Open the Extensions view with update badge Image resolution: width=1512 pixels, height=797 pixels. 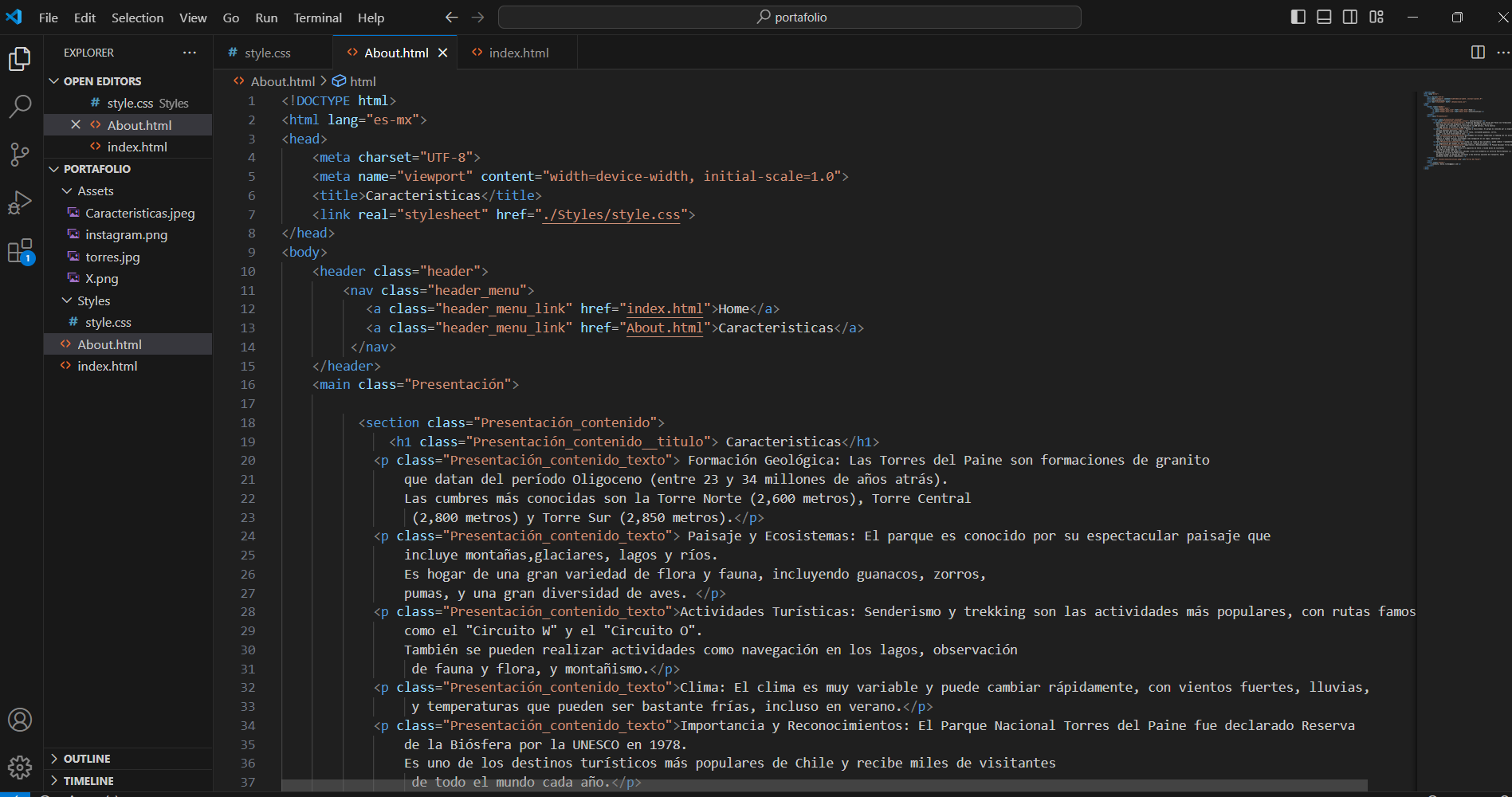click(20, 251)
